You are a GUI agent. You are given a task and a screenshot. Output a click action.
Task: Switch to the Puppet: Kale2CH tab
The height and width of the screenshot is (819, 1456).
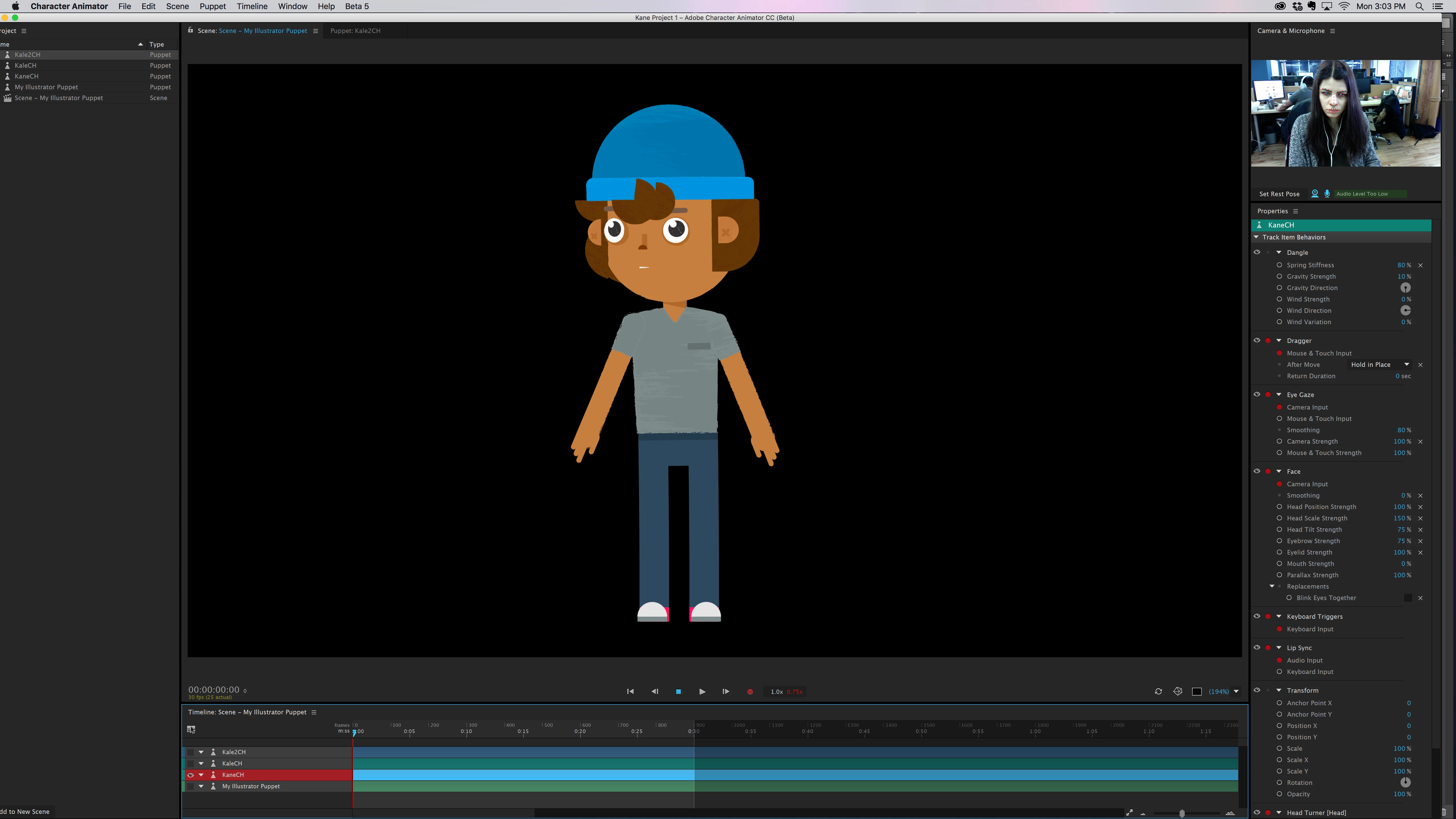[355, 31]
